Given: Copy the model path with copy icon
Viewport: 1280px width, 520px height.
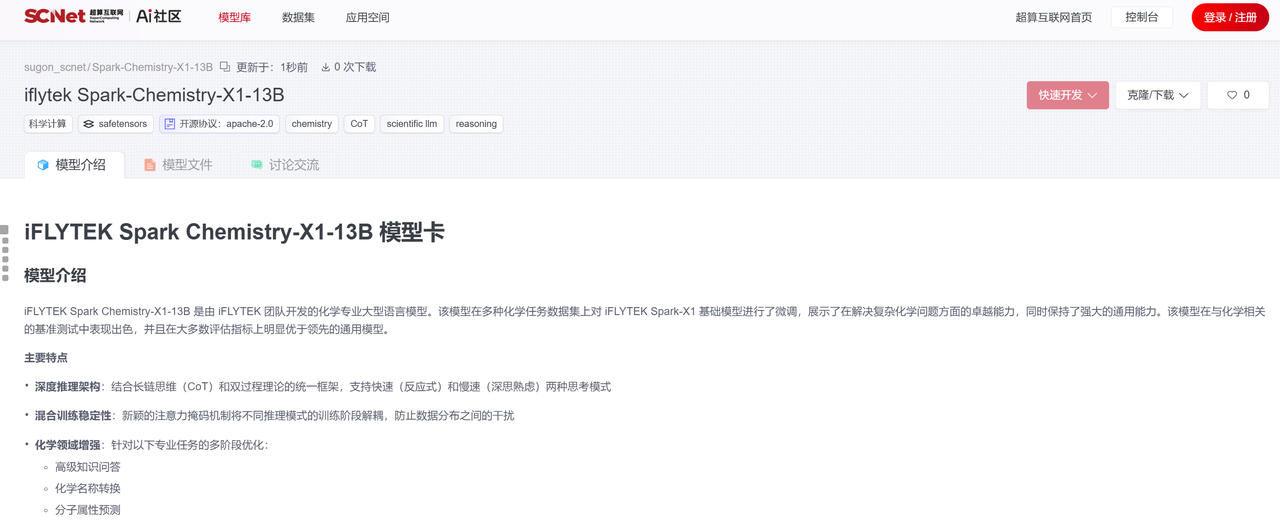Looking at the screenshot, I should pos(225,67).
